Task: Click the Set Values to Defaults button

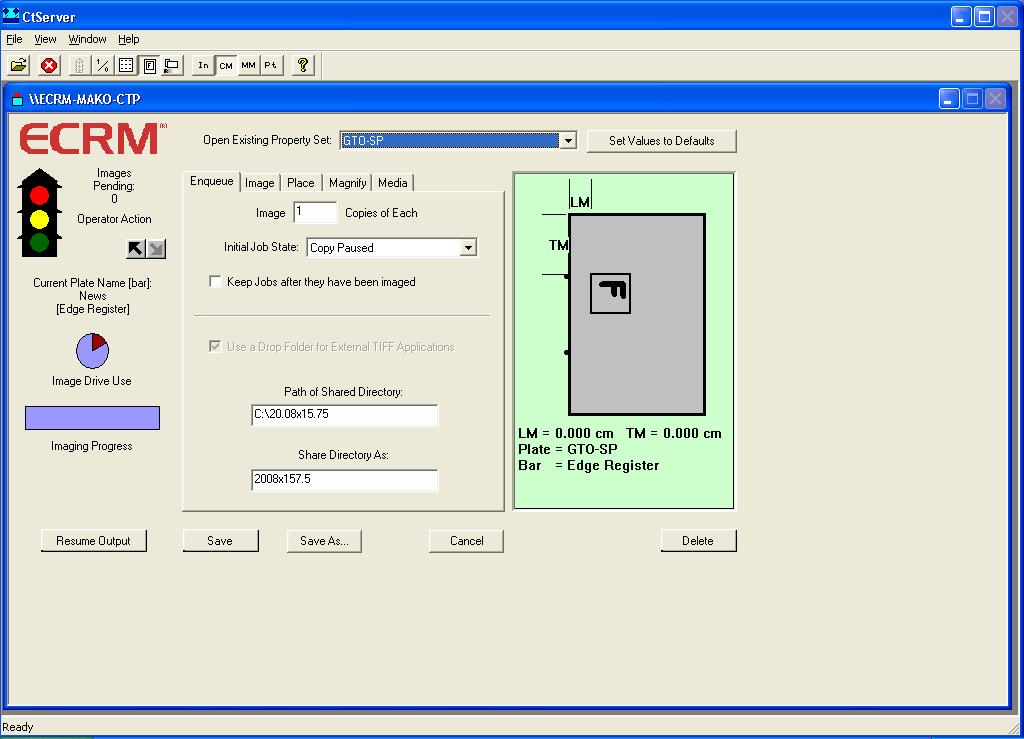Action: [x=661, y=141]
